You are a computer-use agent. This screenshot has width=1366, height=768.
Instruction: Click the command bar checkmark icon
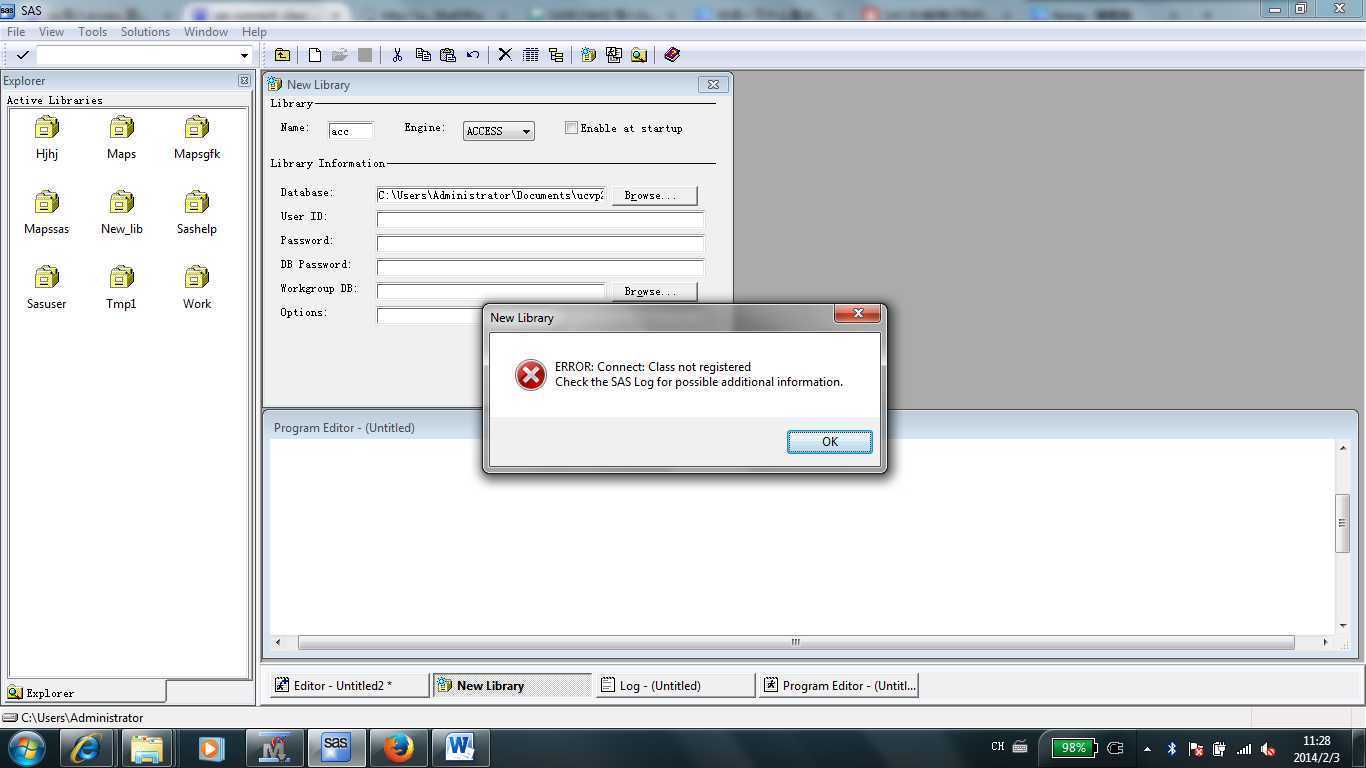point(22,55)
